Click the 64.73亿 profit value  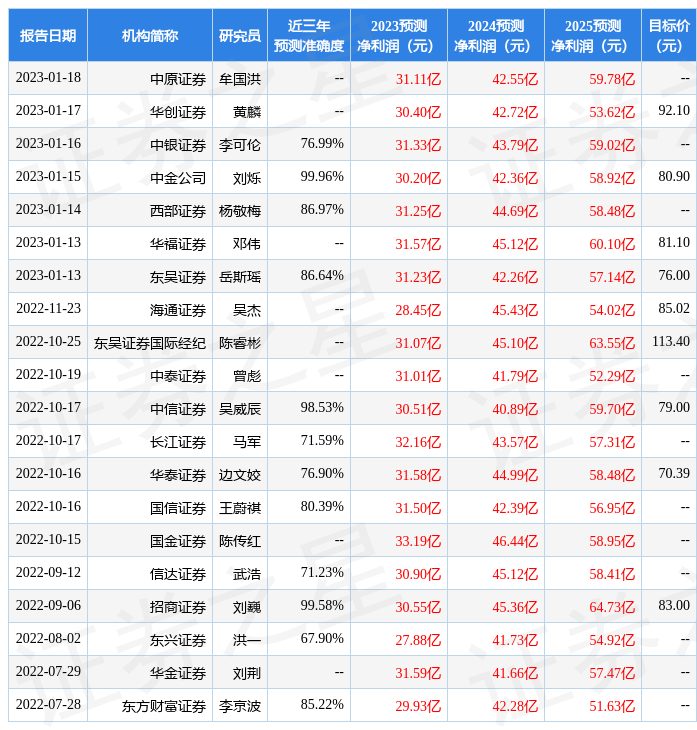[x=612, y=608]
